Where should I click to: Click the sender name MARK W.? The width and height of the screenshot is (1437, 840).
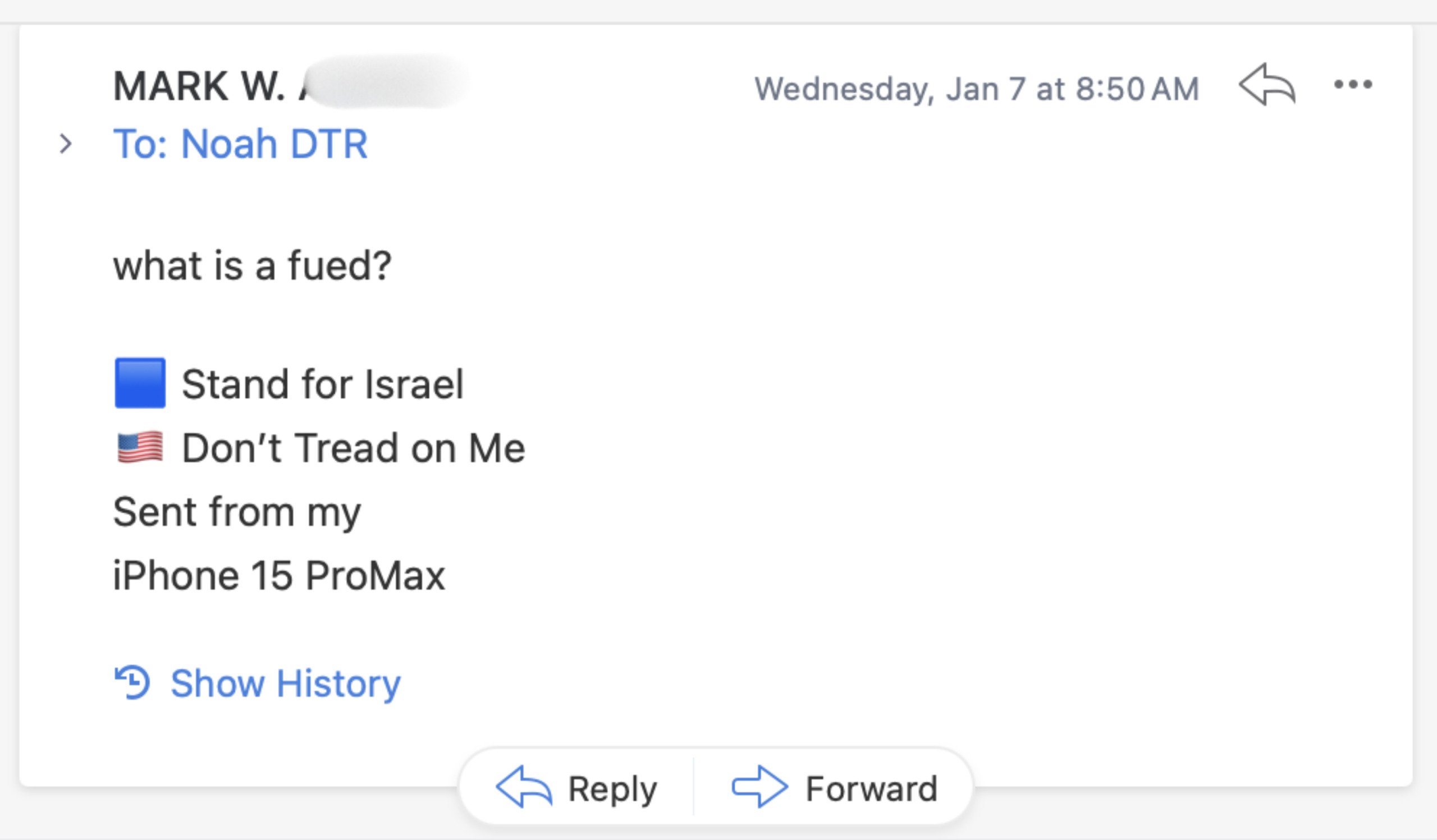200,86
